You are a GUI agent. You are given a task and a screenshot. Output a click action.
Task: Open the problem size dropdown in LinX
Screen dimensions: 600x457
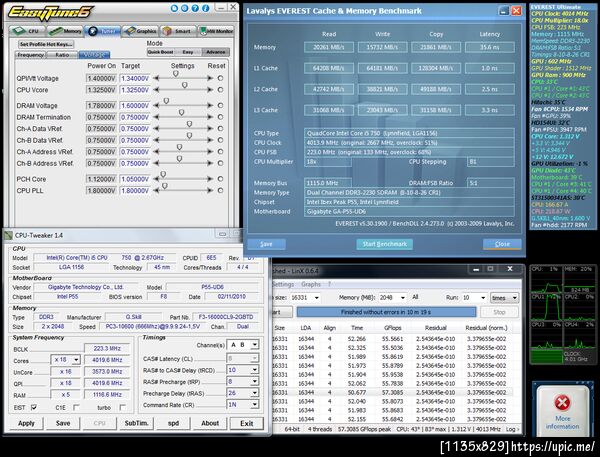click(x=316, y=298)
